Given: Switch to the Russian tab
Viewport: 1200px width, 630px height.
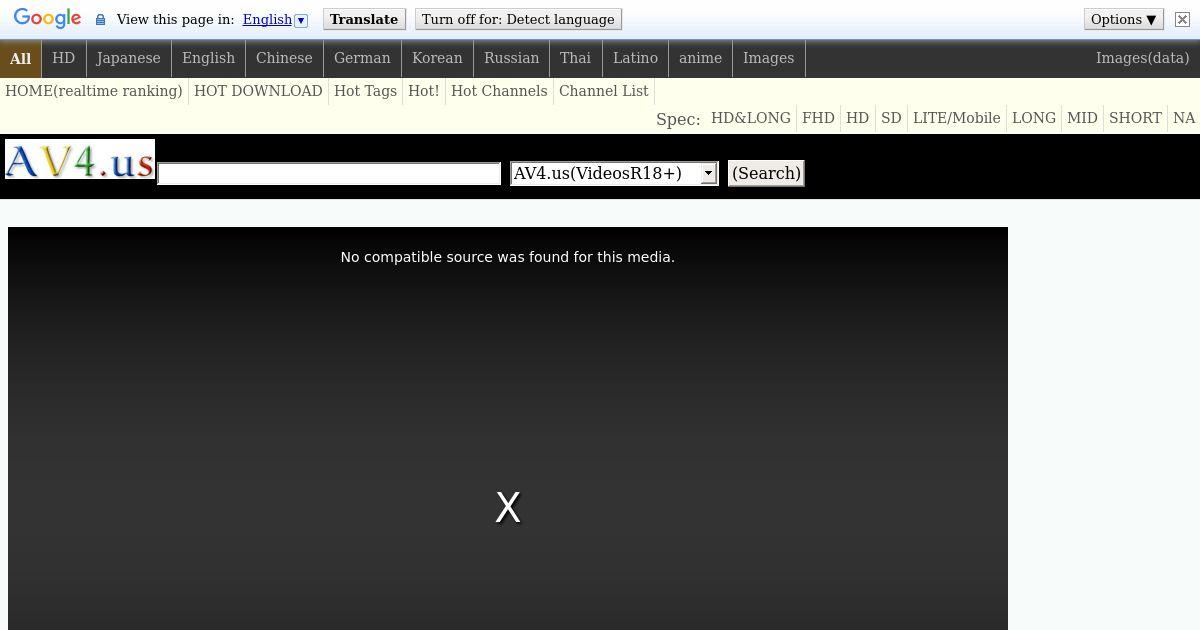Looking at the screenshot, I should point(511,58).
